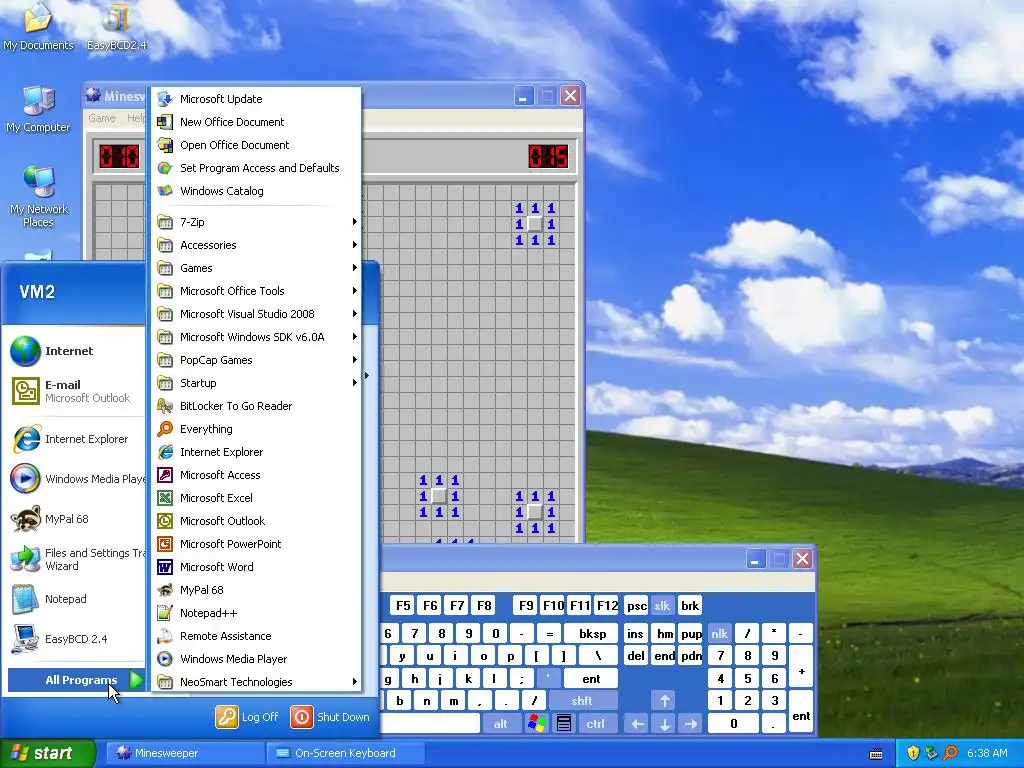Toggle the alt key on keyboard

pyautogui.click(x=500, y=724)
